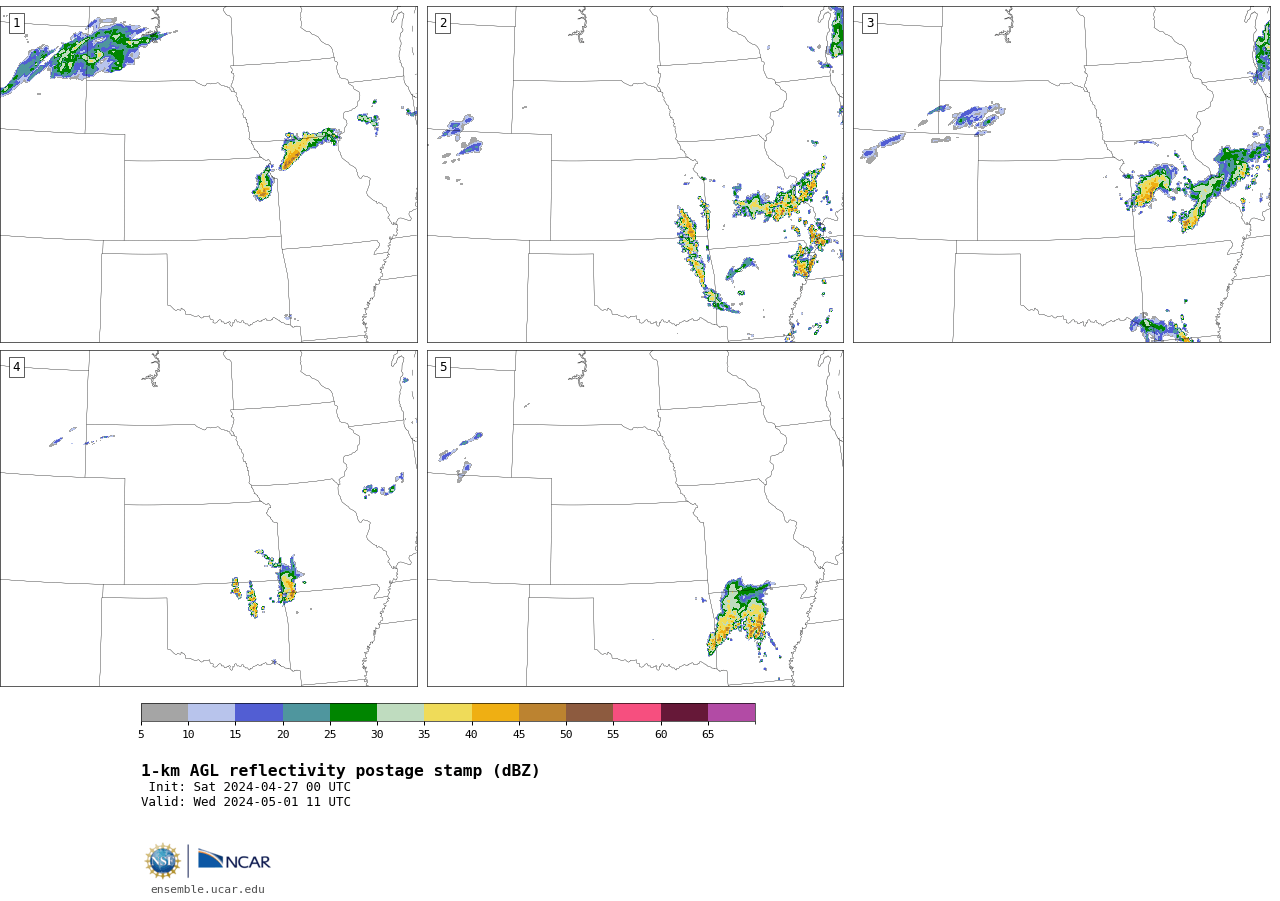1280x901 pixels.
Task: Click the 'Valid: Wed 2024-05-01 11 UTC' text
Action: pos(246,802)
